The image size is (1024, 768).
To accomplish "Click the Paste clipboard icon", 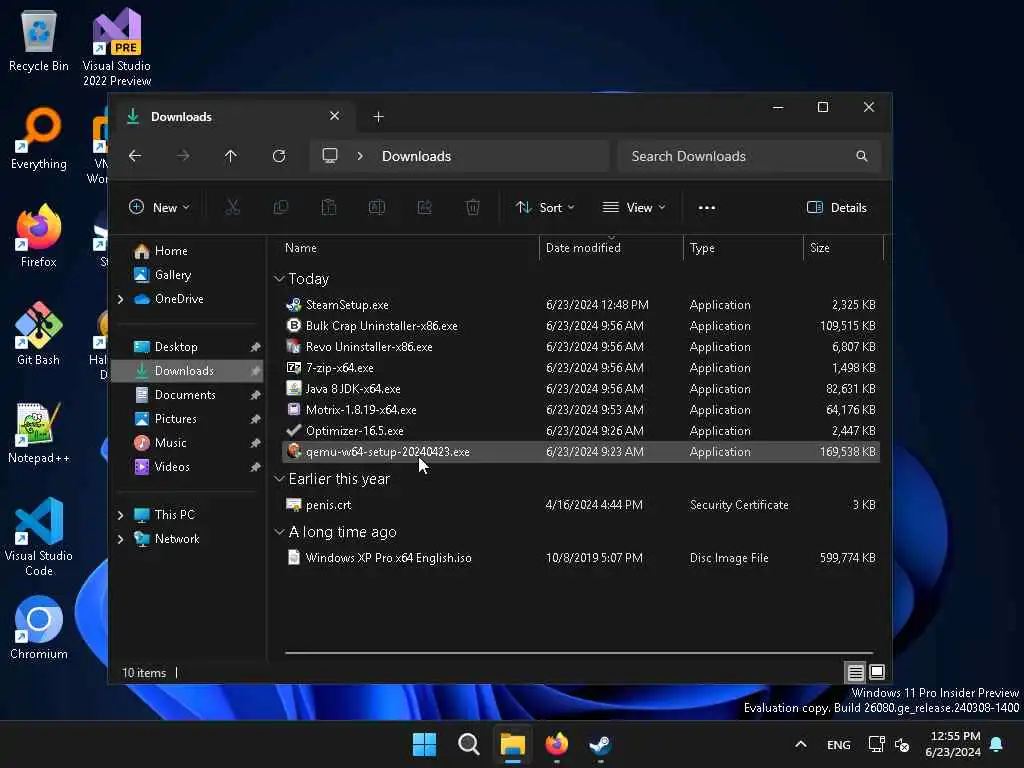I will pos(328,208).
